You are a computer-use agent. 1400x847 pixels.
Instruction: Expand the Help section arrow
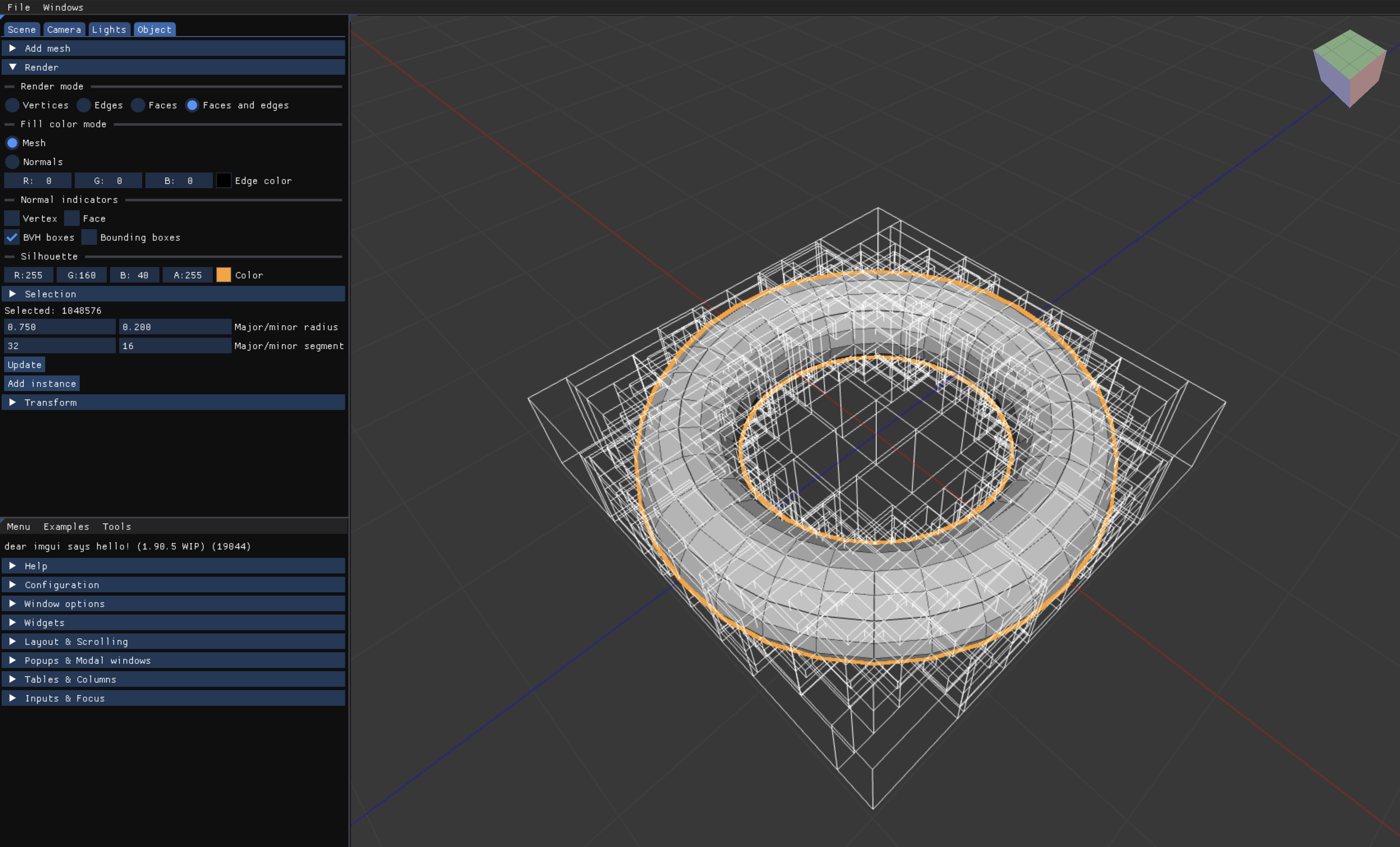click(x=12, y=566)
